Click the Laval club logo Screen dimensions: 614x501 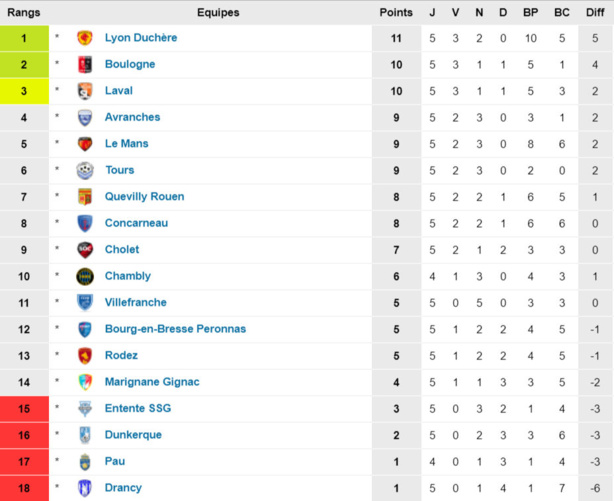85,91
